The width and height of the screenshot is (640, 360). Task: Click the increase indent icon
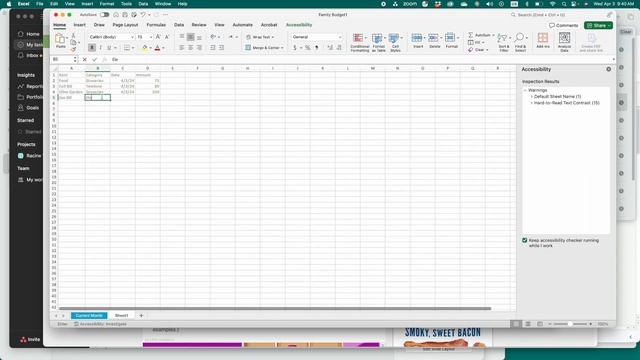click(222, 48)
